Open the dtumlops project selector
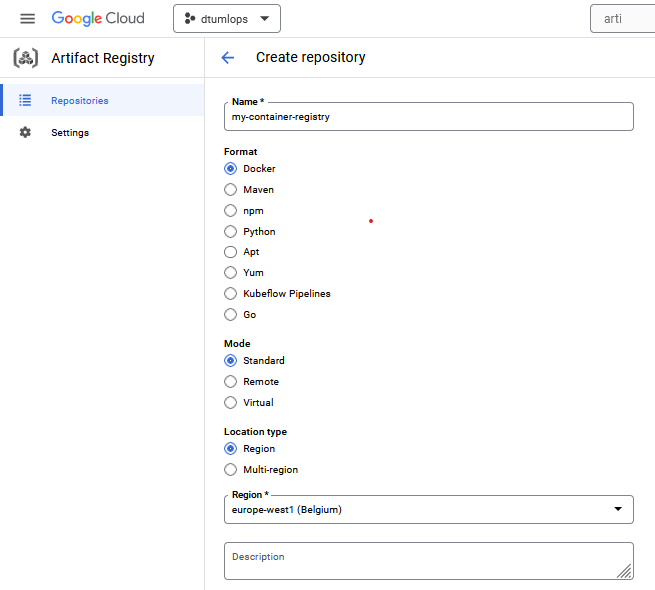 point(226,19)
